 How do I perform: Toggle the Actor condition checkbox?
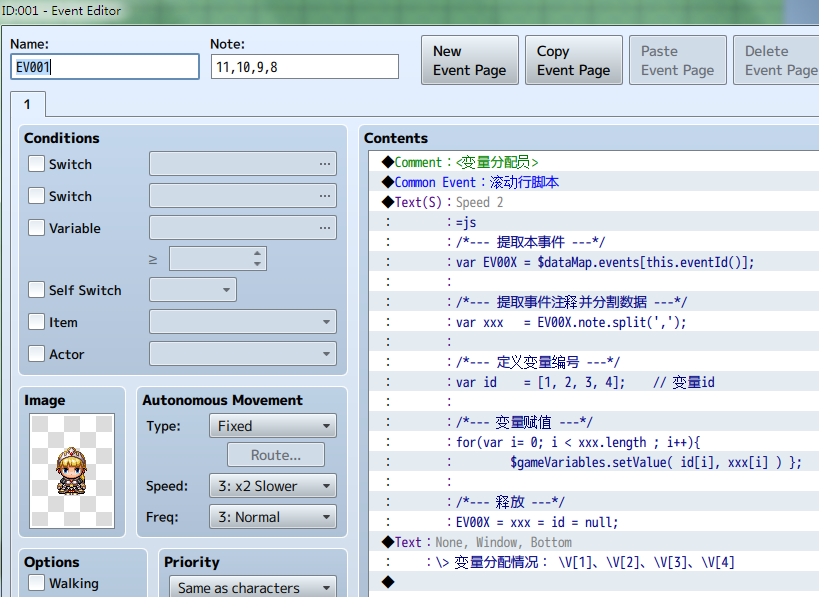click(x=37, y=354)
